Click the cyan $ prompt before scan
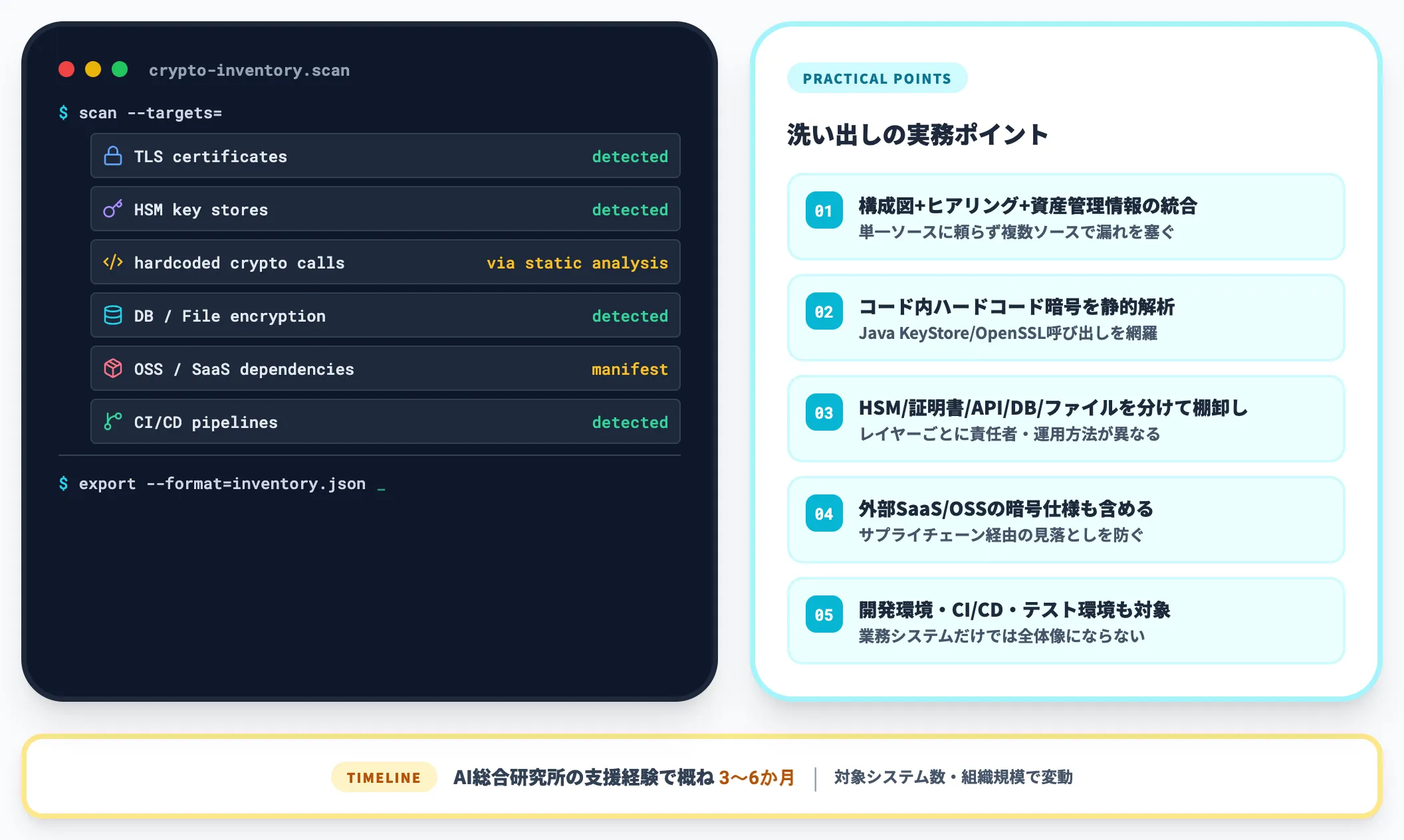The image size is (1404, 840). pos(63,113)
